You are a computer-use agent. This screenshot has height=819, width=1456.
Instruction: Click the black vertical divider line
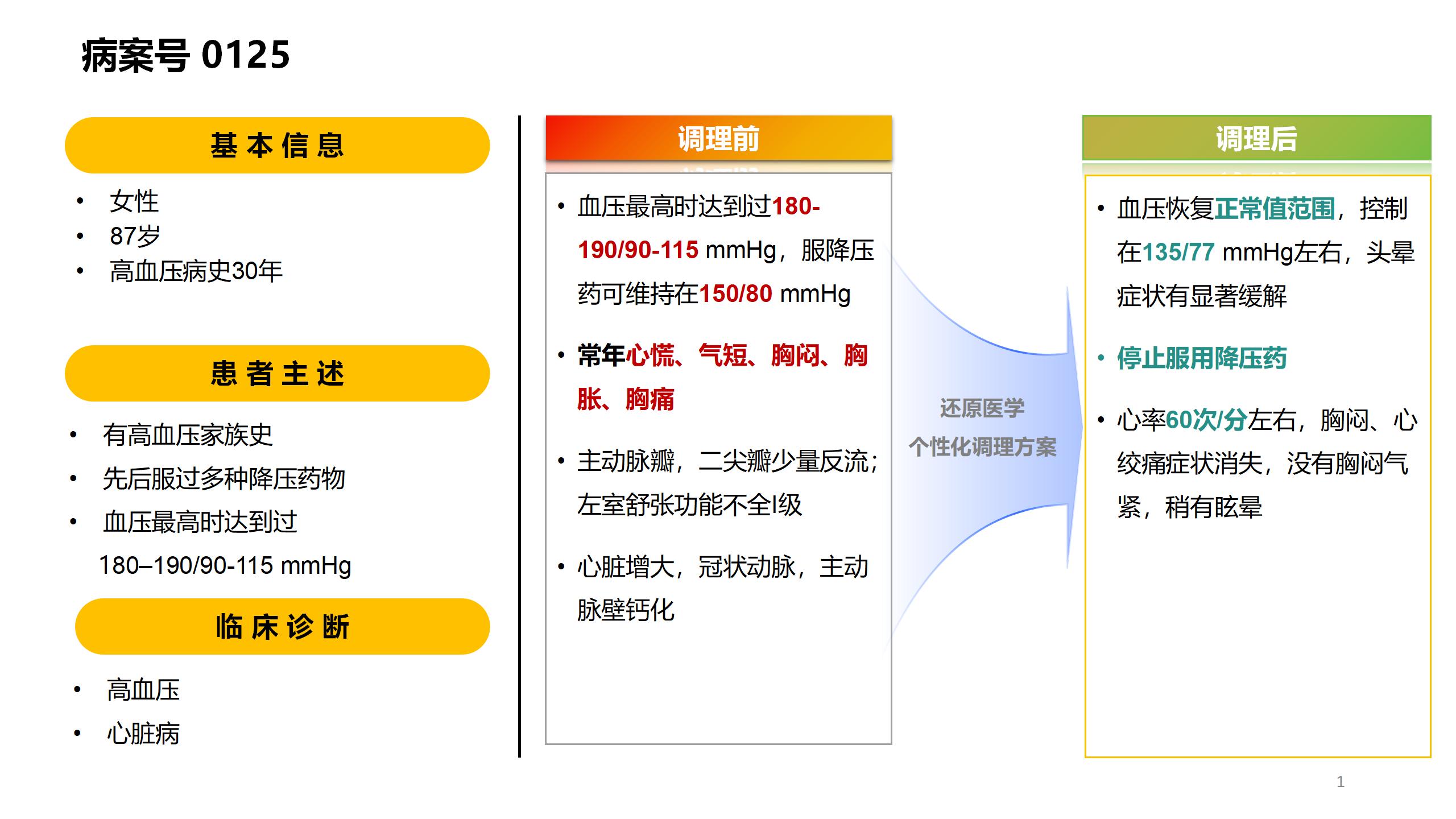[x=519, y=437]
